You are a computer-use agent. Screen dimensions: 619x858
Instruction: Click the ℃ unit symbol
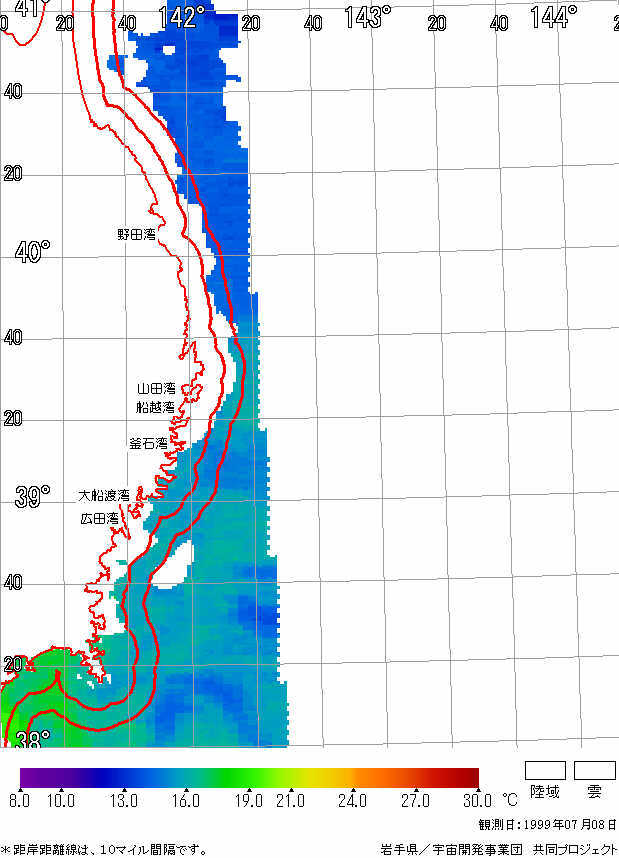point(509,801)
